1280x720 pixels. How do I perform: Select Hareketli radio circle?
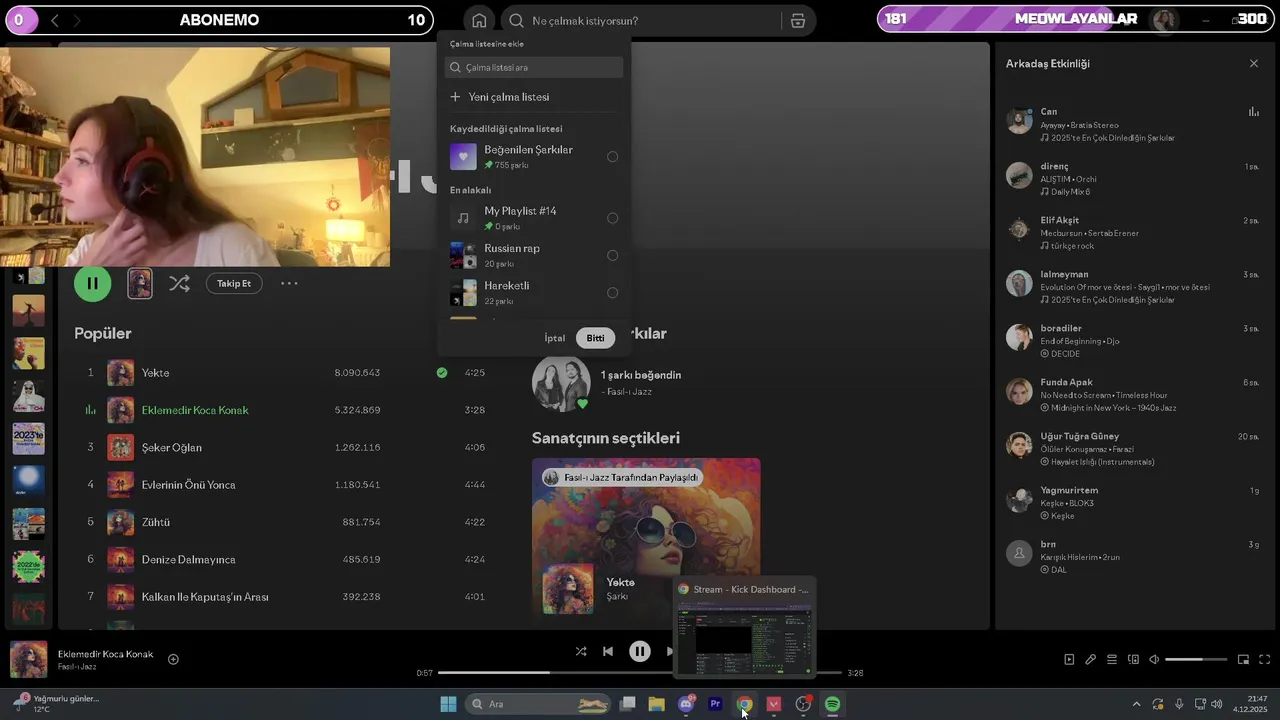tap(612, 292)
